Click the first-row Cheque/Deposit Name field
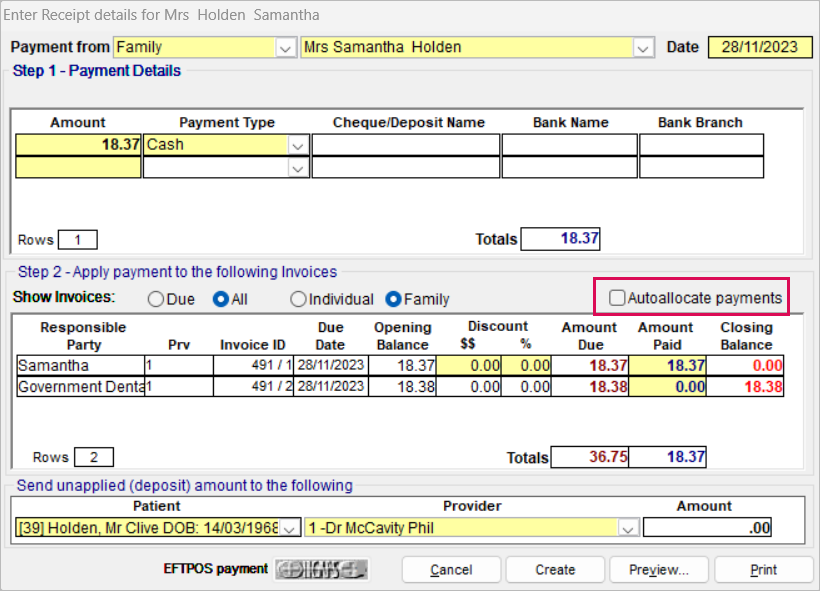The image size is (820, 591). [x=406, y=145]
